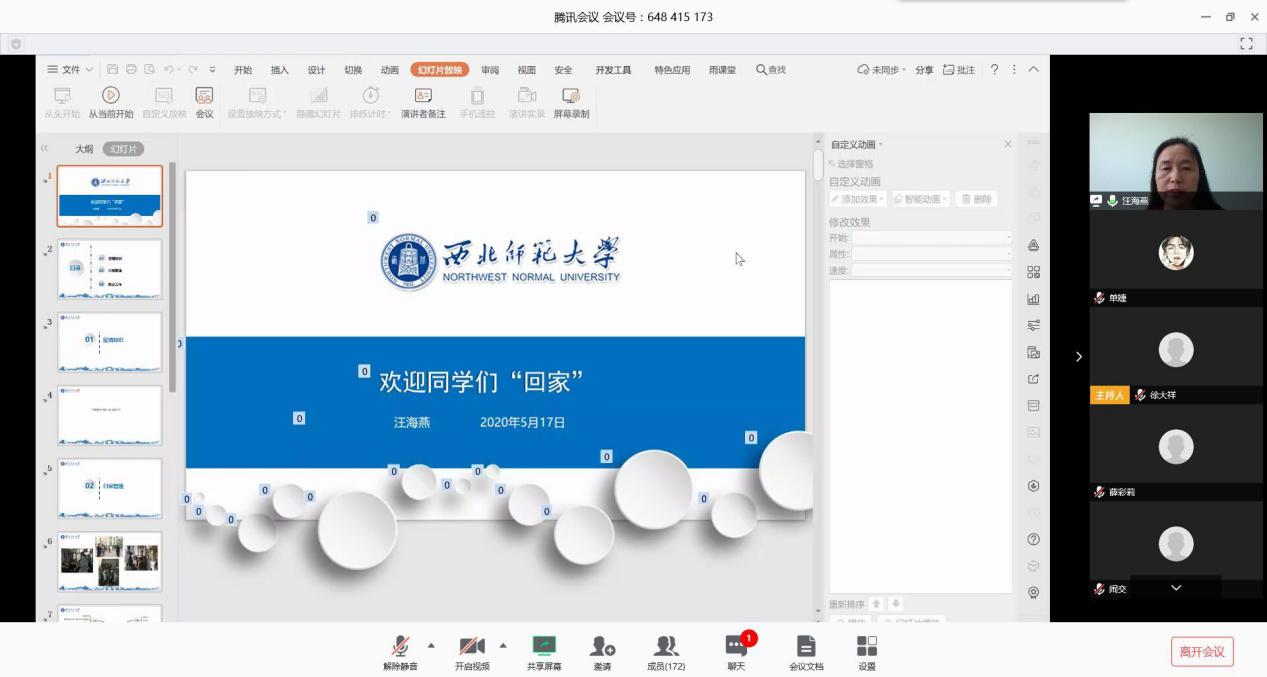This screenshot has height=677, width=1267.
Task: Expand the 自定义动画 pane title dropdown
Action: tap(881, 145)
